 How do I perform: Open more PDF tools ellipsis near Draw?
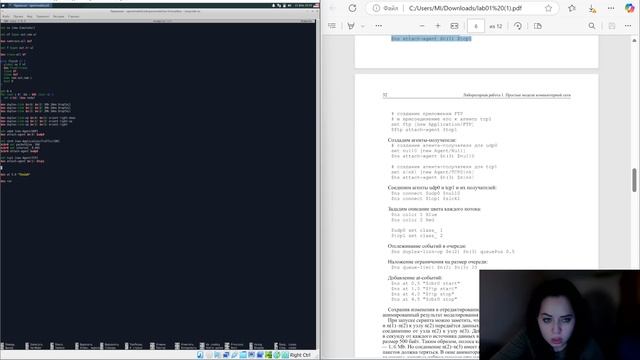click(x=379, y=26)
